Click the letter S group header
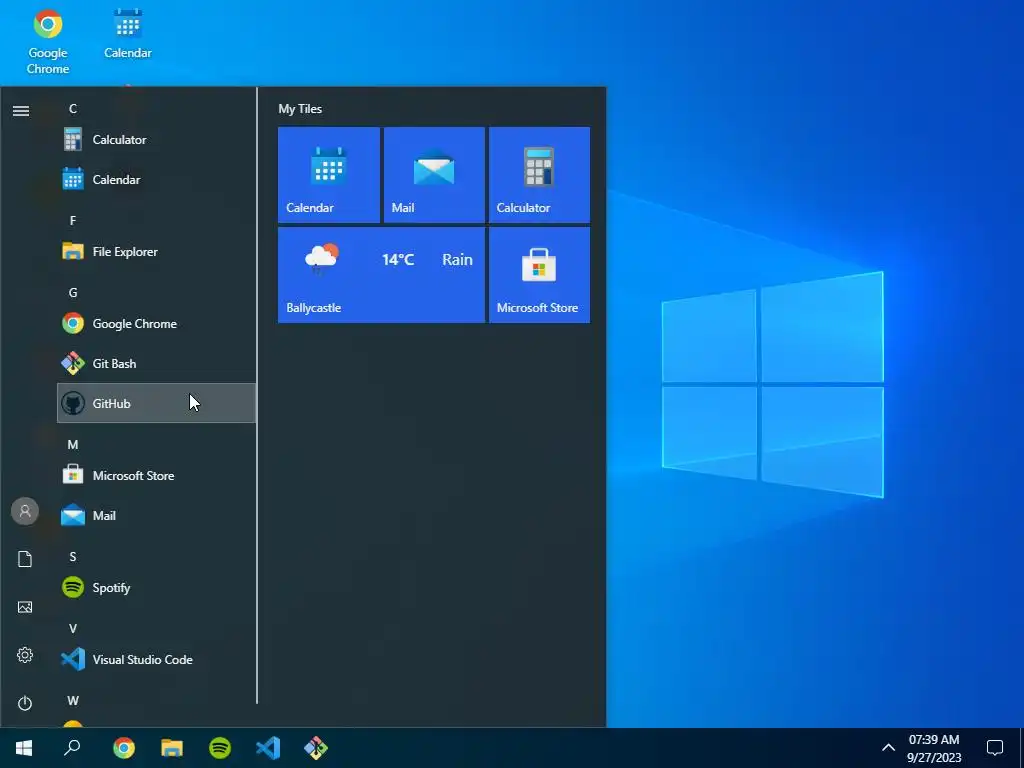1024x768 pixels. pyautogui.click(x=73, y=557)
